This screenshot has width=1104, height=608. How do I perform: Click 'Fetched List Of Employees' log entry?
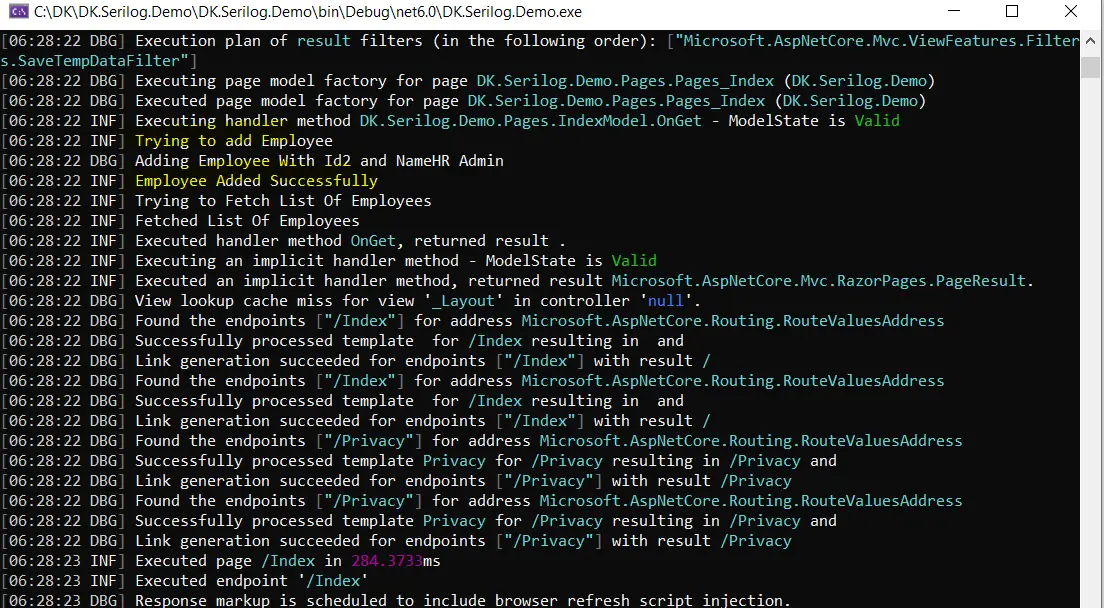[x=247, y=221]
